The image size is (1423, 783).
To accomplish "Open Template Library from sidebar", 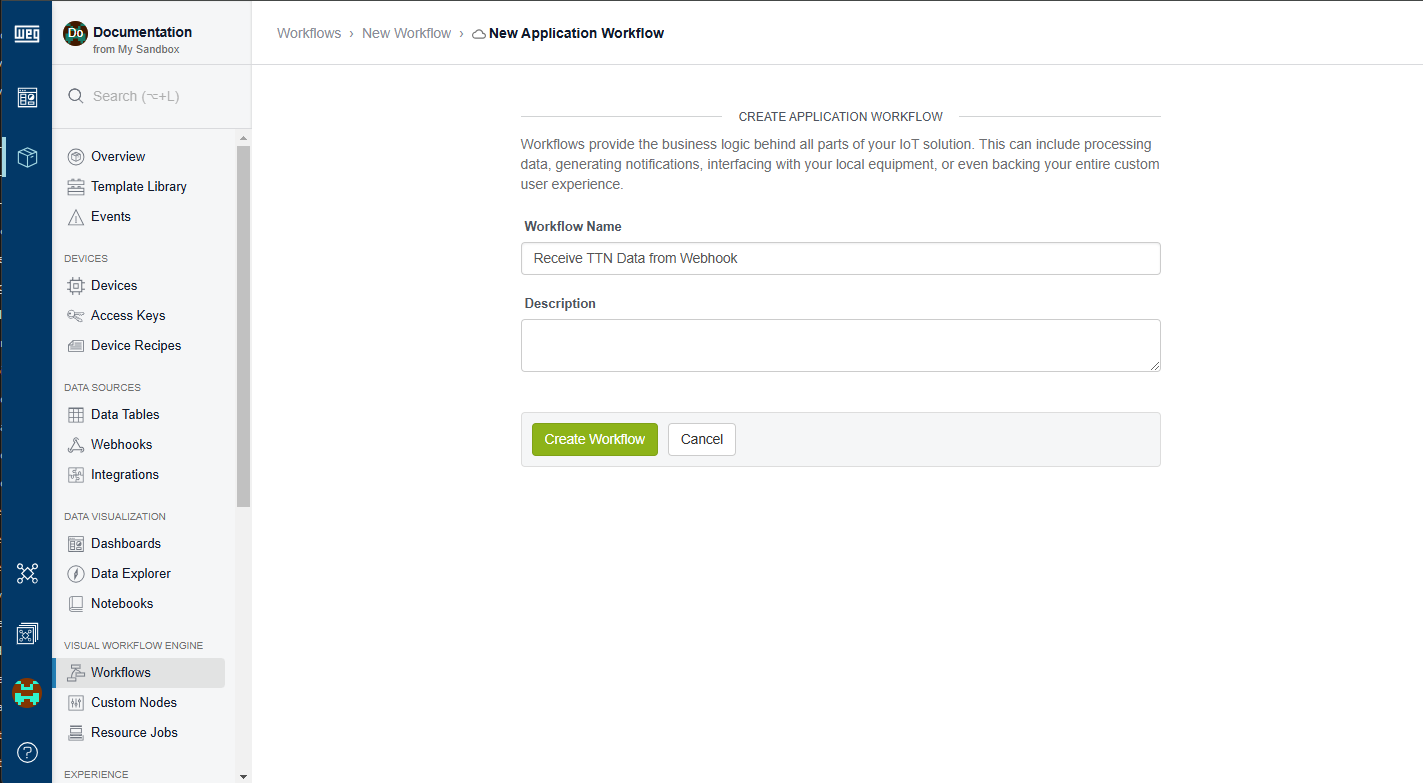I will pos(138,186).
